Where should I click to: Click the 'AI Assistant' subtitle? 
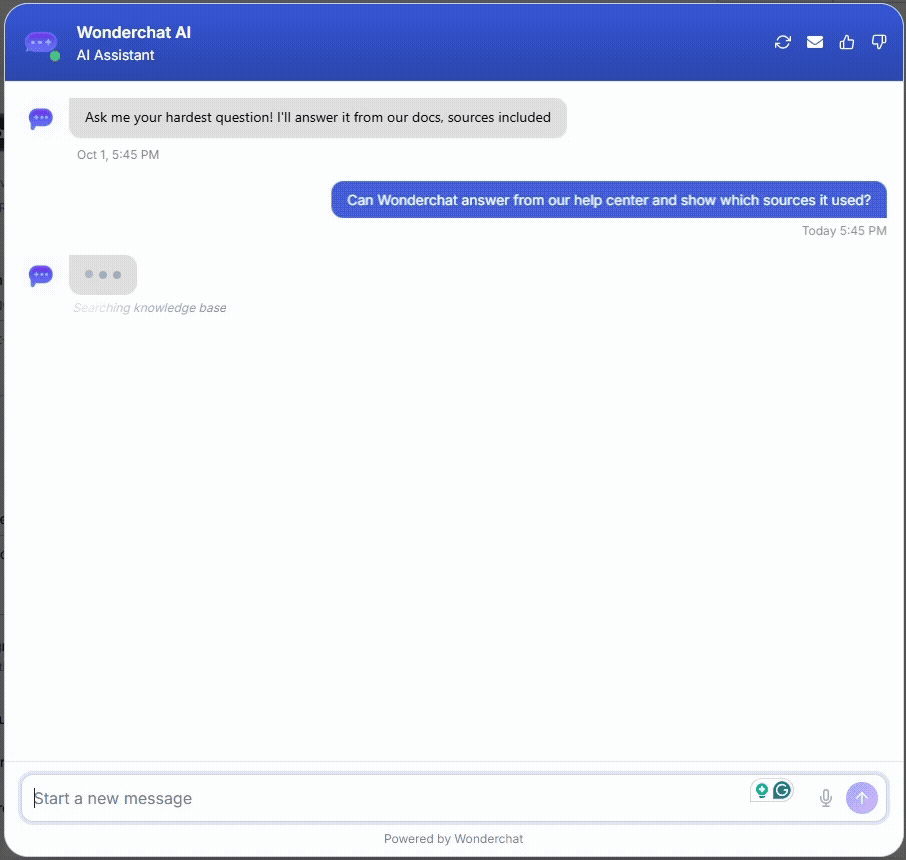pos(116,55)
